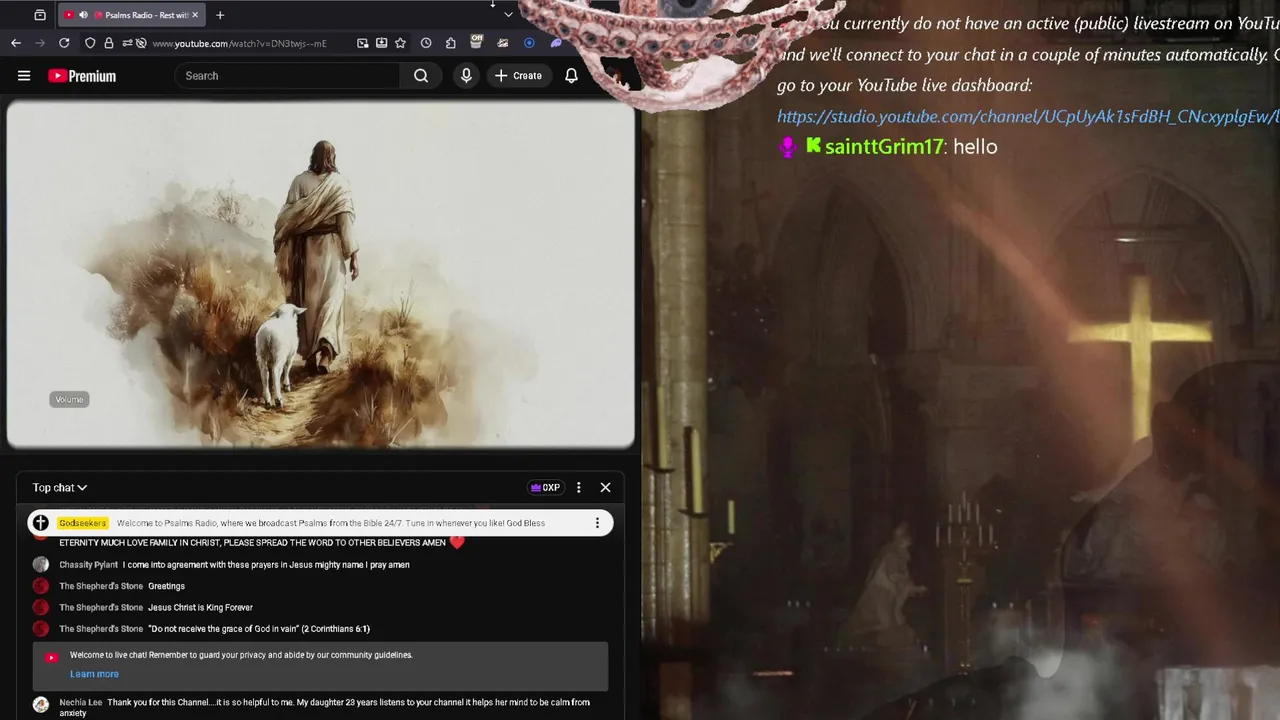Close the Psalms Radio tab

[196, 15]
